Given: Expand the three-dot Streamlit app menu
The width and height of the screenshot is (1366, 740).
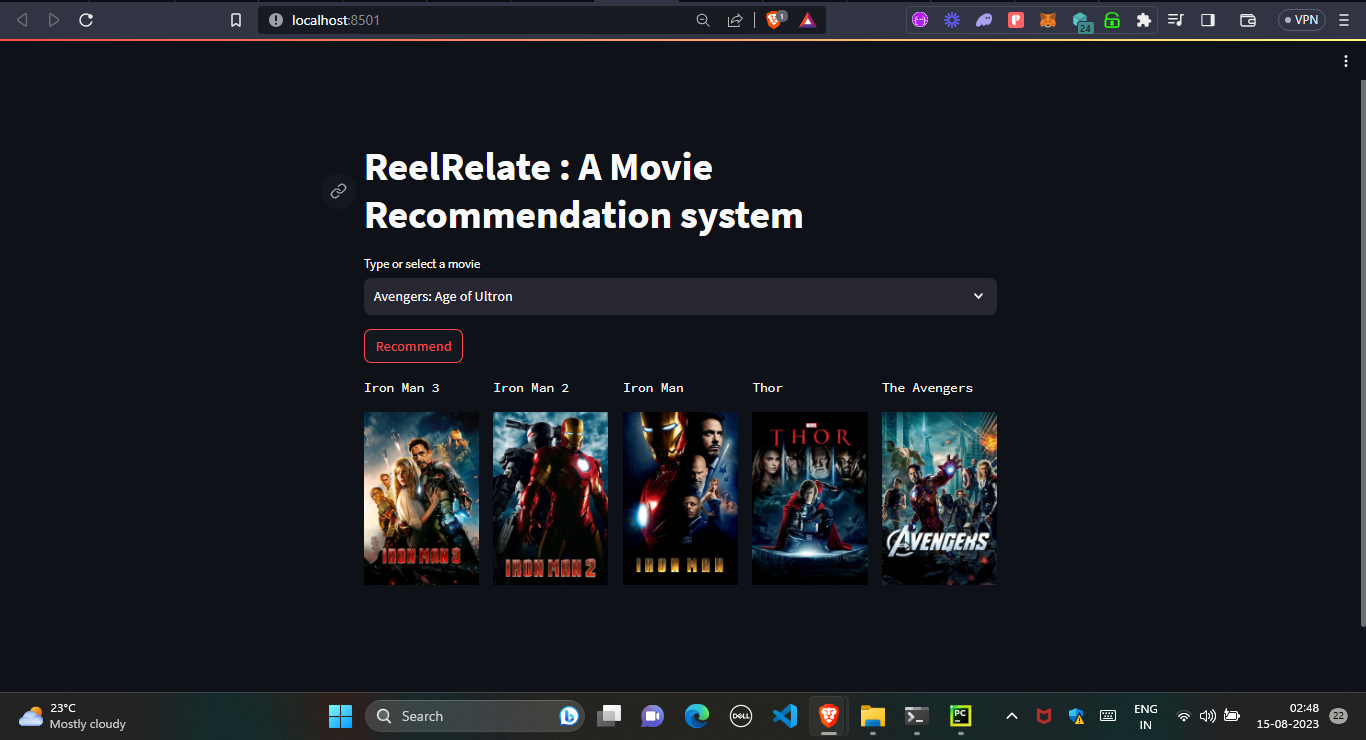Looking at the screenshot, I should click(1346, 60).
